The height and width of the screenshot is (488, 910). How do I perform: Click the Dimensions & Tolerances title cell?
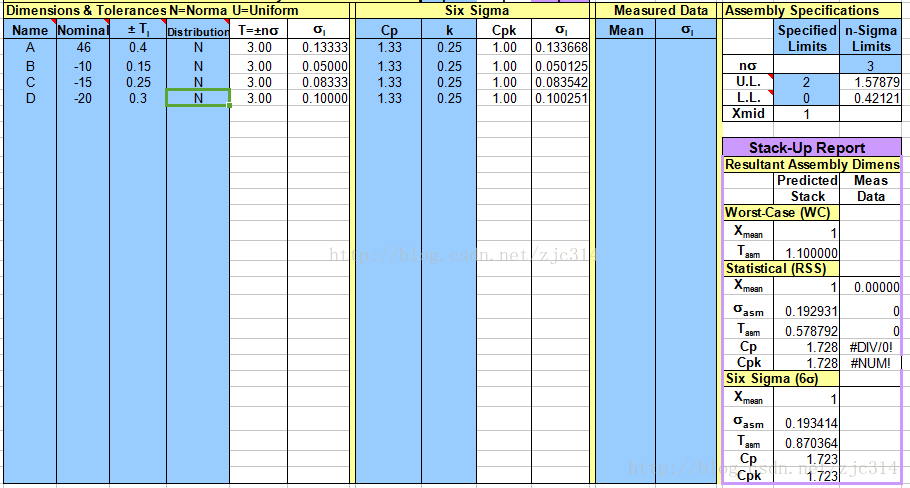(x=176, y=10)
